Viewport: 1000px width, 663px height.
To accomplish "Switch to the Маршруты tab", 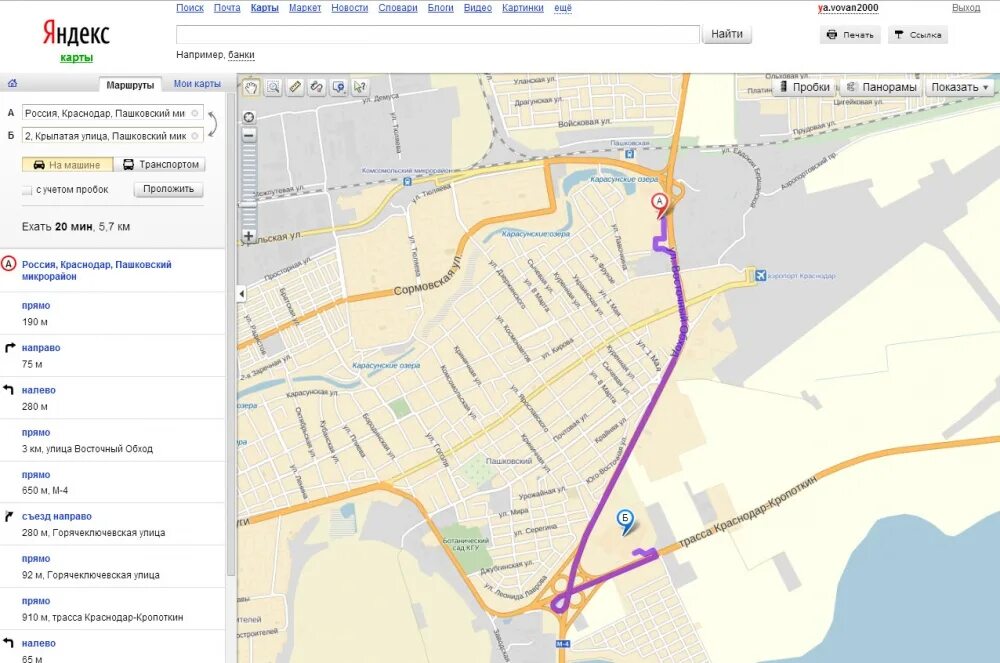I will pyautogui.click(x=130, y=85).
